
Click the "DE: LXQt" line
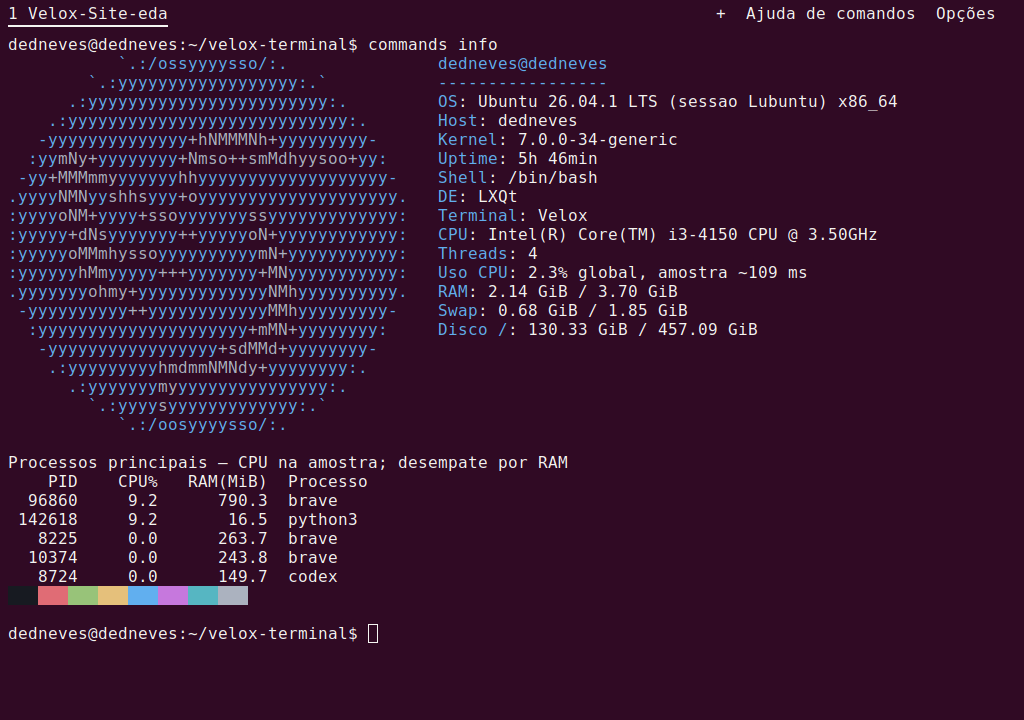click(x=477, y=197)
